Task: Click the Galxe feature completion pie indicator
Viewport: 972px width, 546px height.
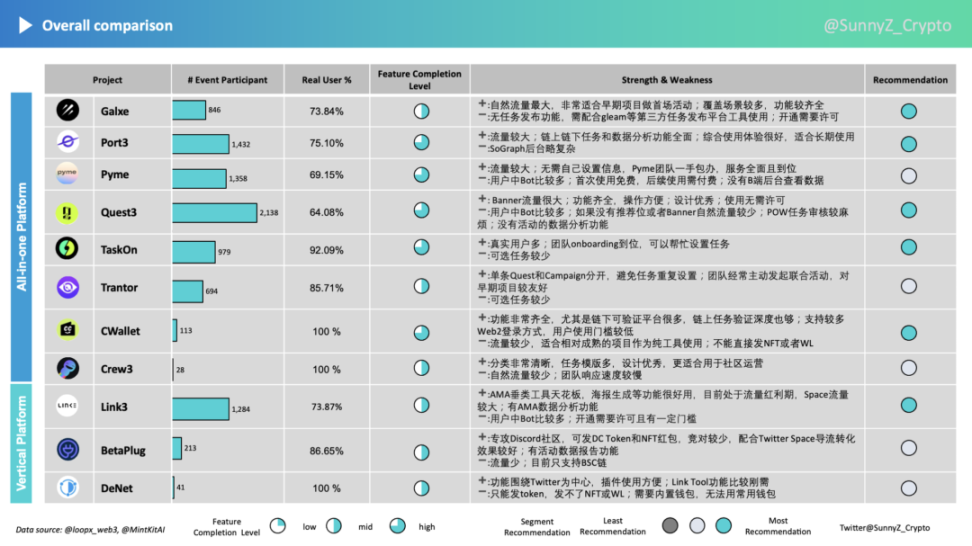Action: click(421, 111)
